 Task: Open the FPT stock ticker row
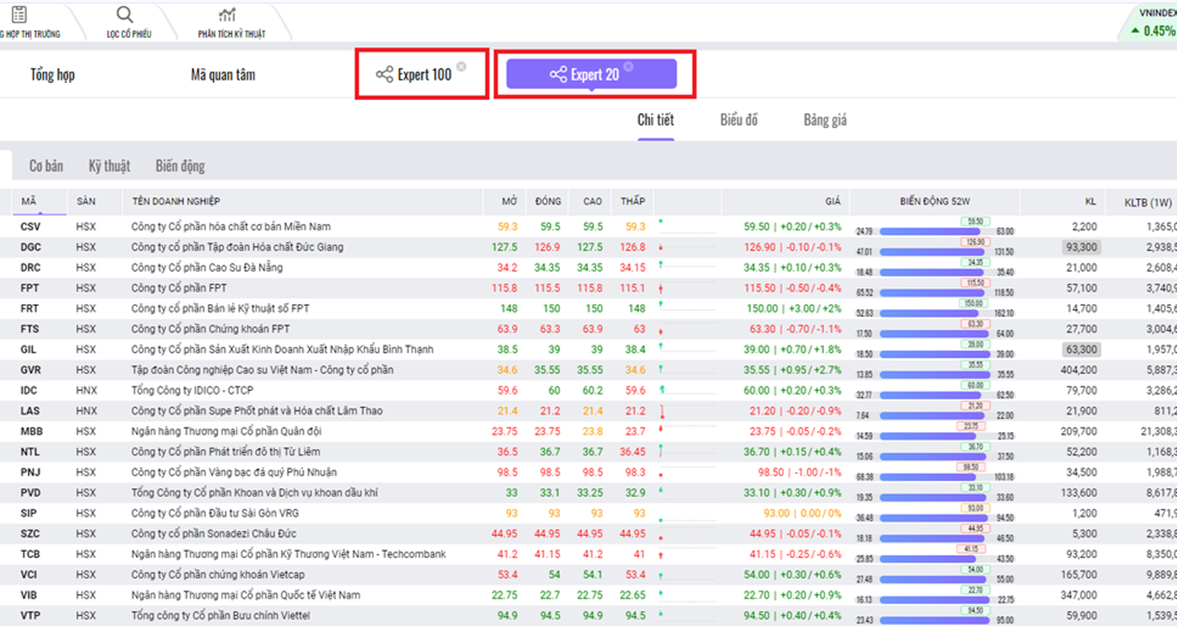pos(29,288)
